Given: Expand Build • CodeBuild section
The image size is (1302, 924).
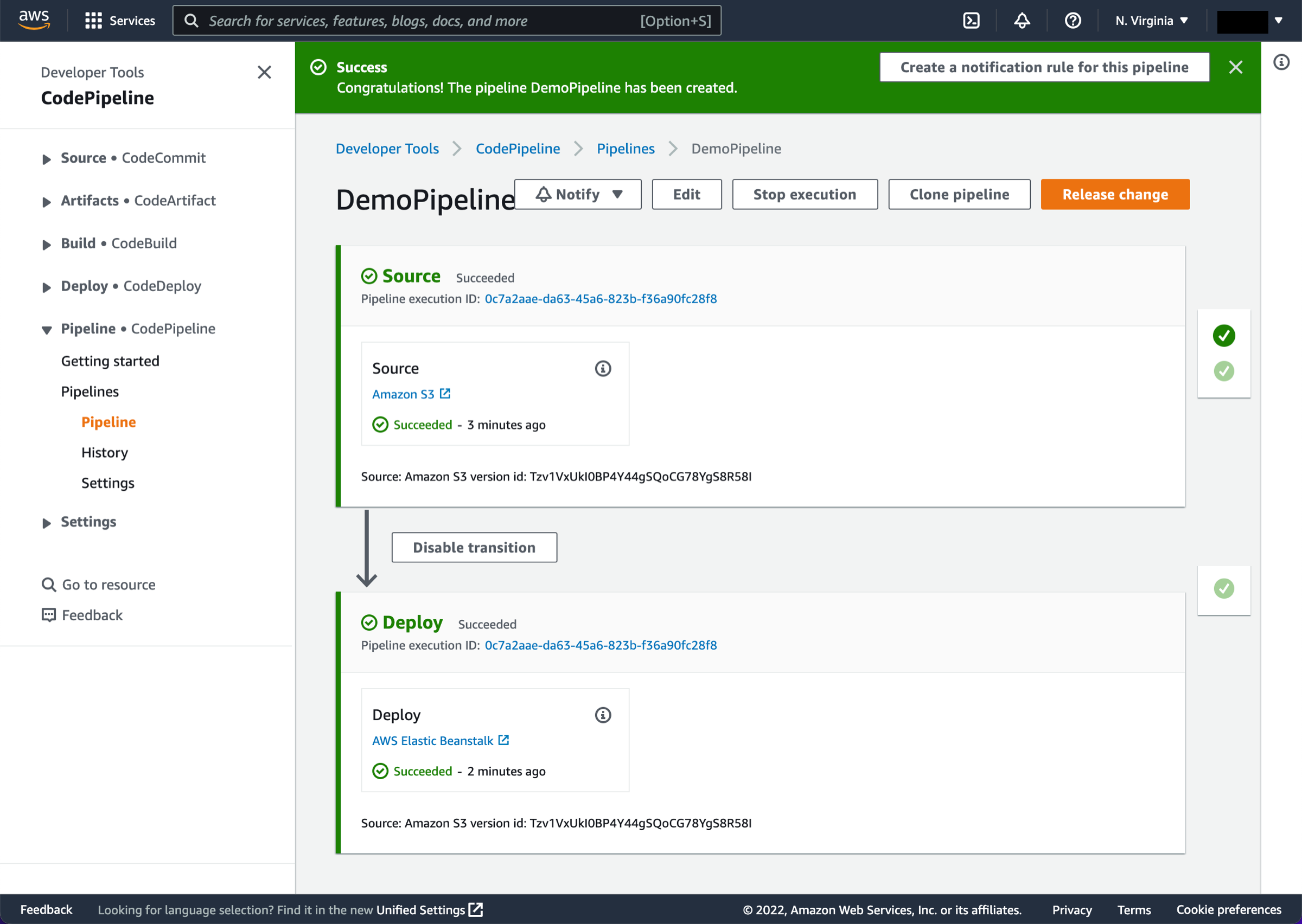Looking at the screenshot, I should click(x=47, y=245).
